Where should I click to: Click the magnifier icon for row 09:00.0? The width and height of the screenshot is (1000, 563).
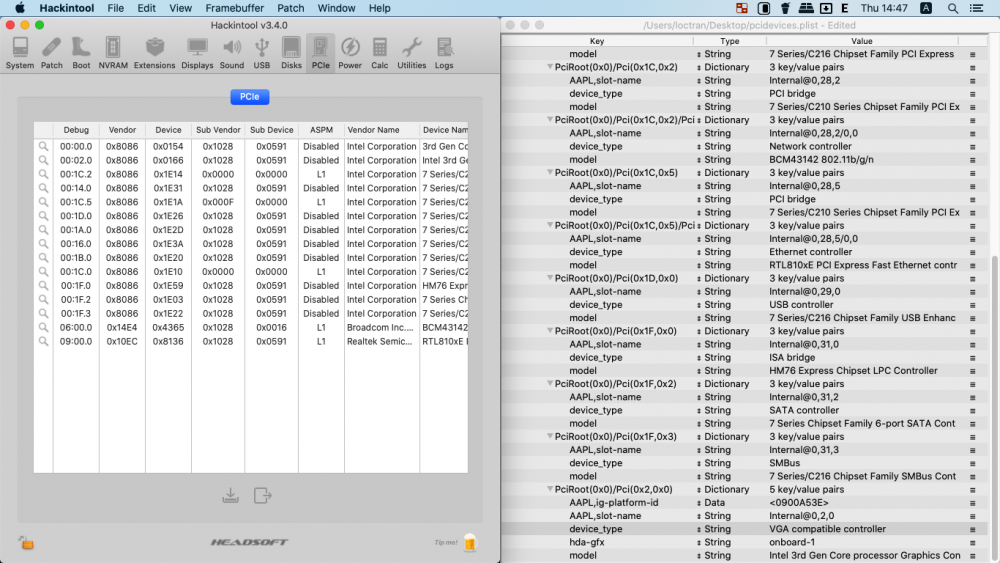point(43,341)
